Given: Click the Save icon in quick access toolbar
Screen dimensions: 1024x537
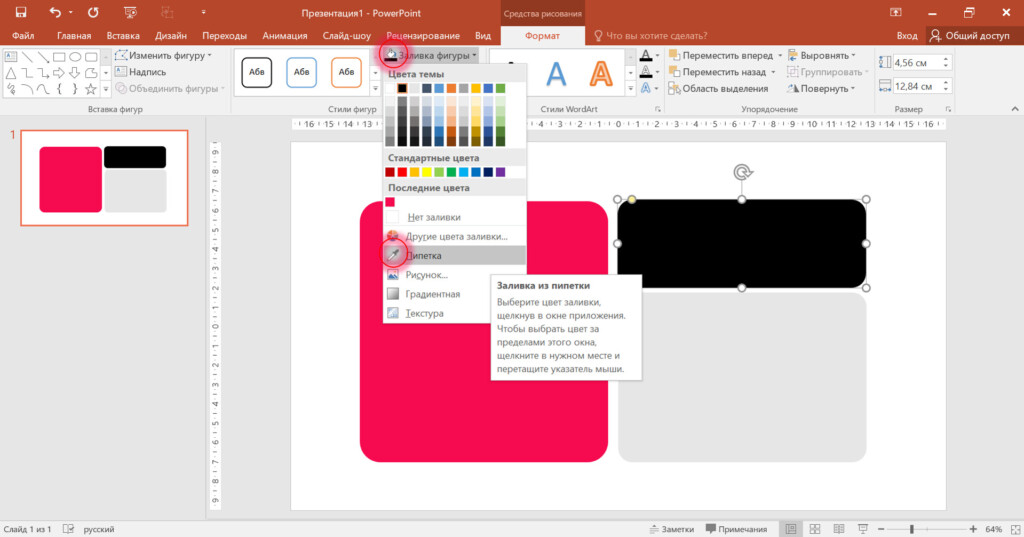Looking at the screenshot, I should (x=21, y=12).
